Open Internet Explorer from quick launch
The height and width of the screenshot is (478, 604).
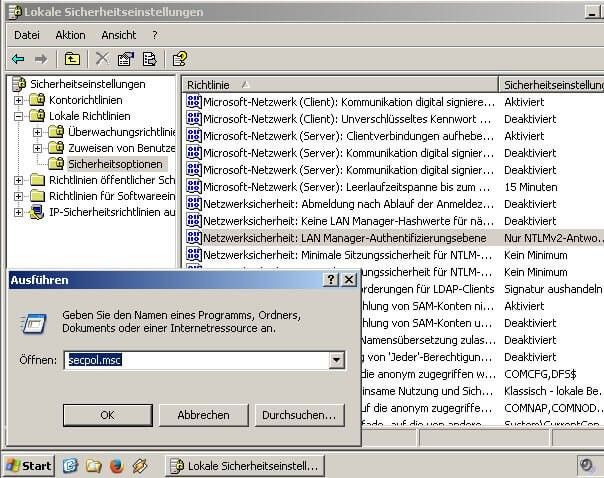[x=70, y=466]
